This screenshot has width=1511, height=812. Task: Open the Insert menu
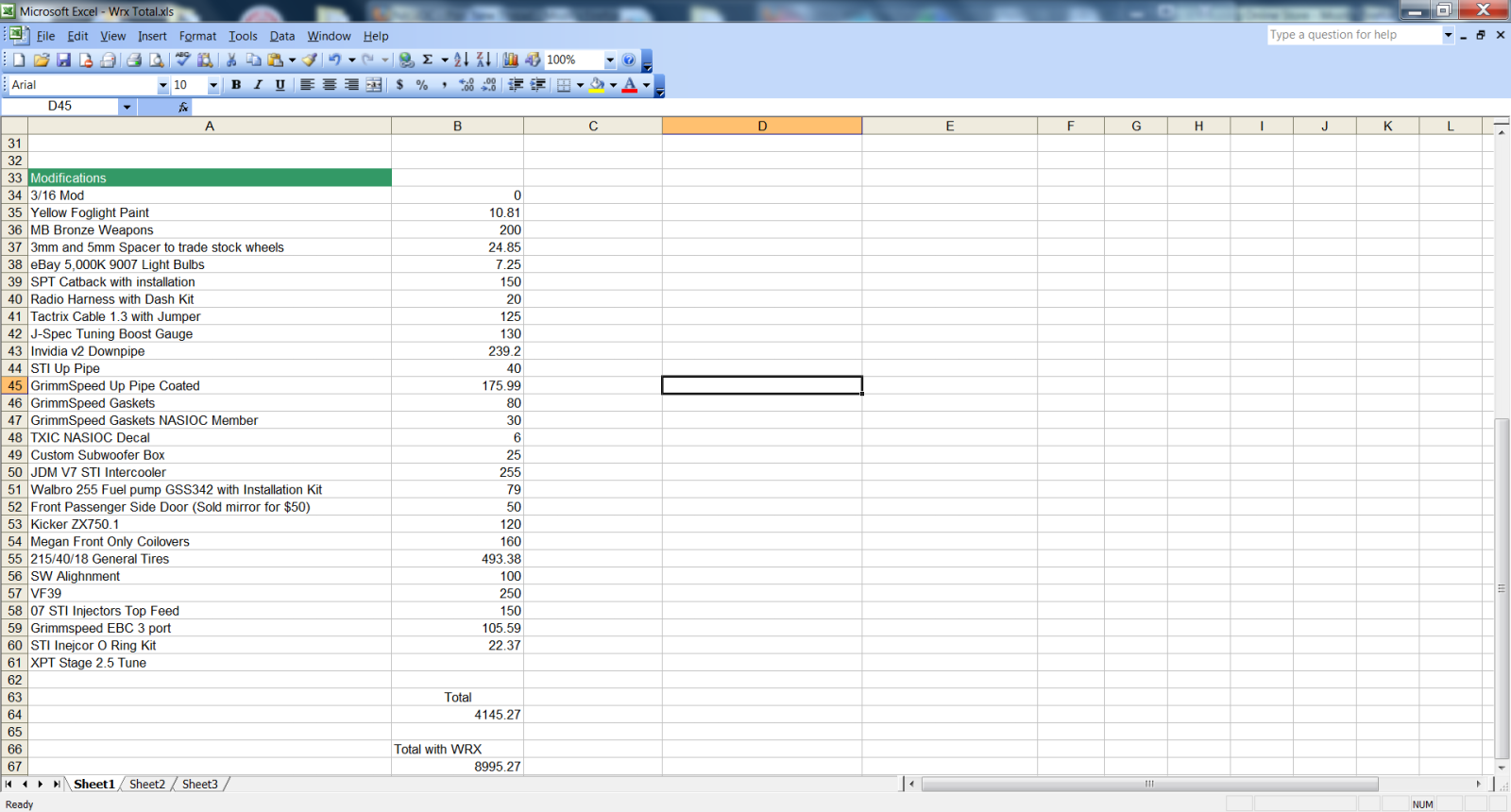pos(152,36)
